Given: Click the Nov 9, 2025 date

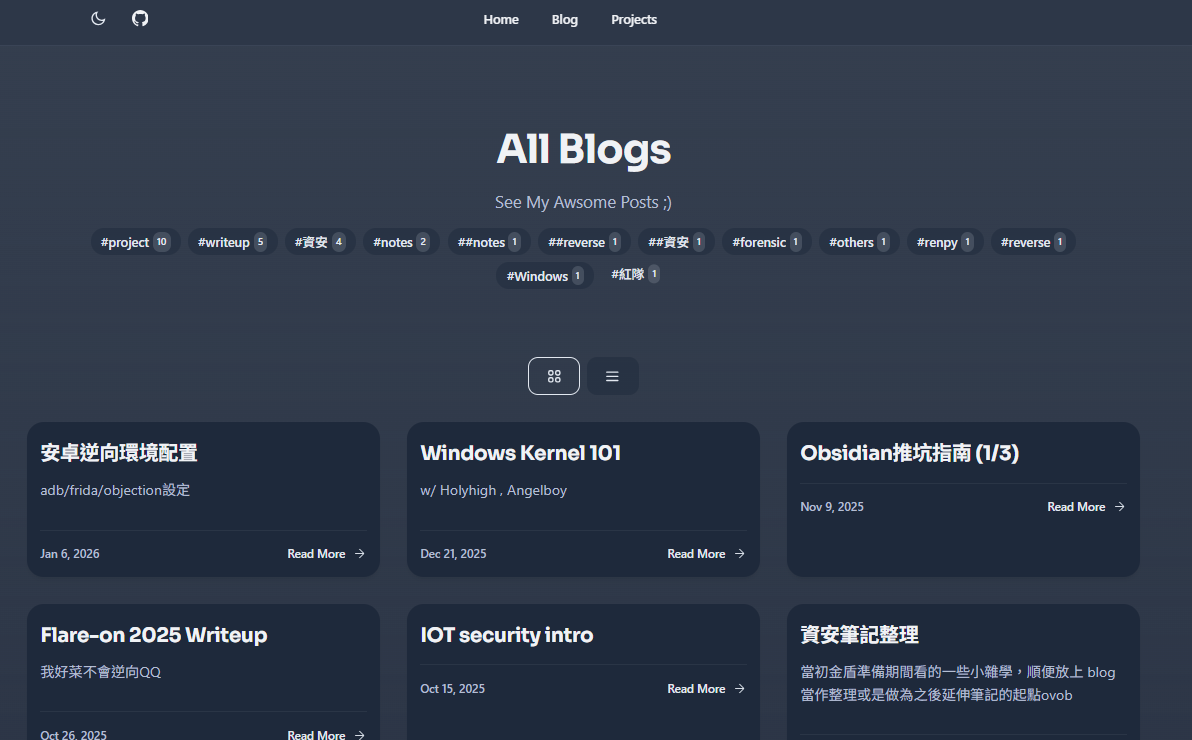Looking at the screenshot, I should pyautogui.click(x=832, y=507).
